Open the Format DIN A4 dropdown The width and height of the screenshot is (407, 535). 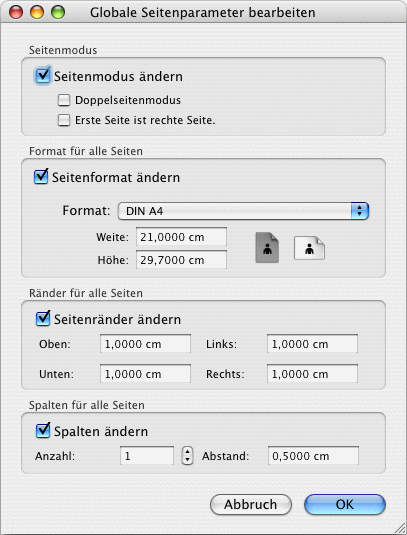click(x=243, y=211)
